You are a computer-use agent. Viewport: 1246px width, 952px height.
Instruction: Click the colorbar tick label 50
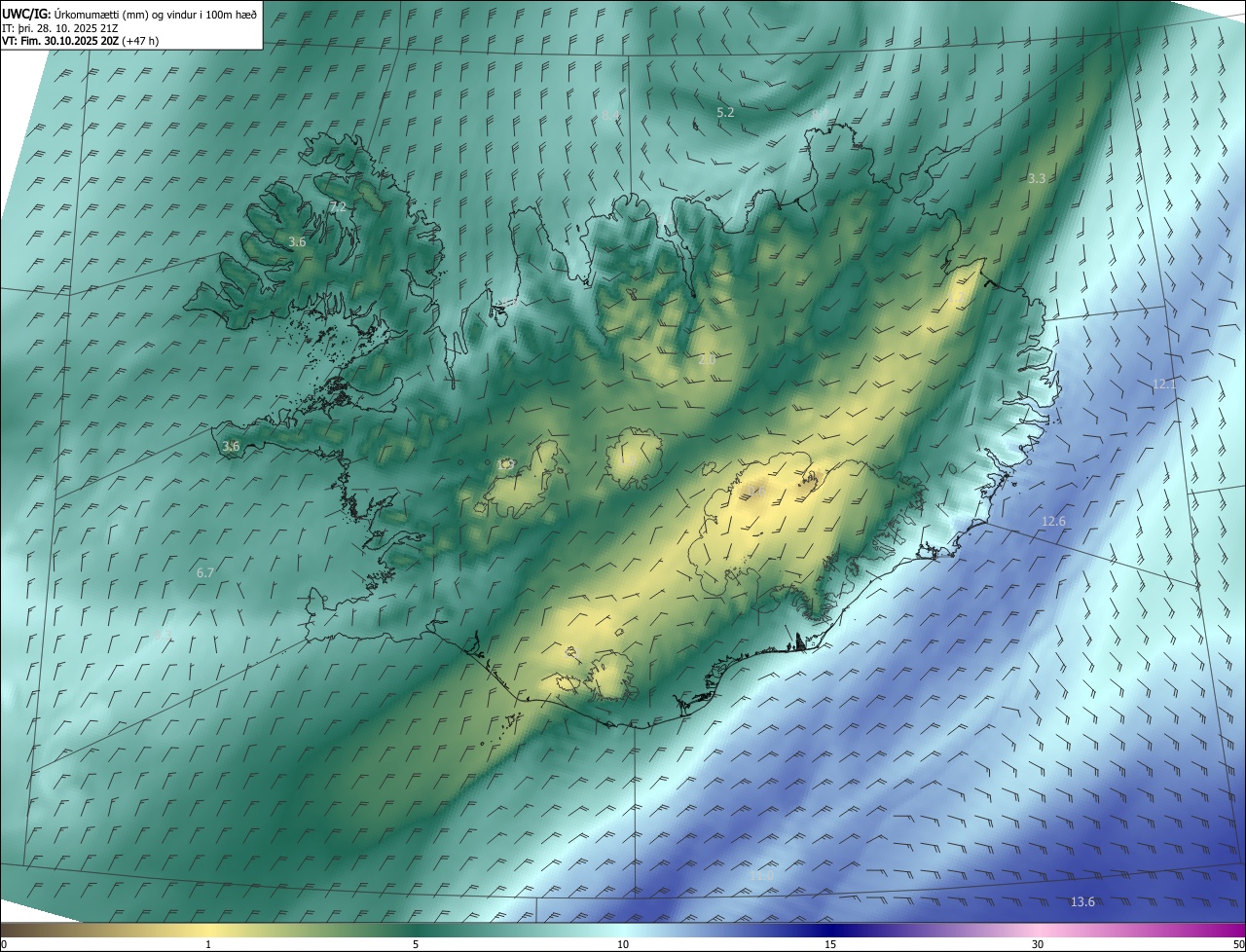click(1238, 944)
